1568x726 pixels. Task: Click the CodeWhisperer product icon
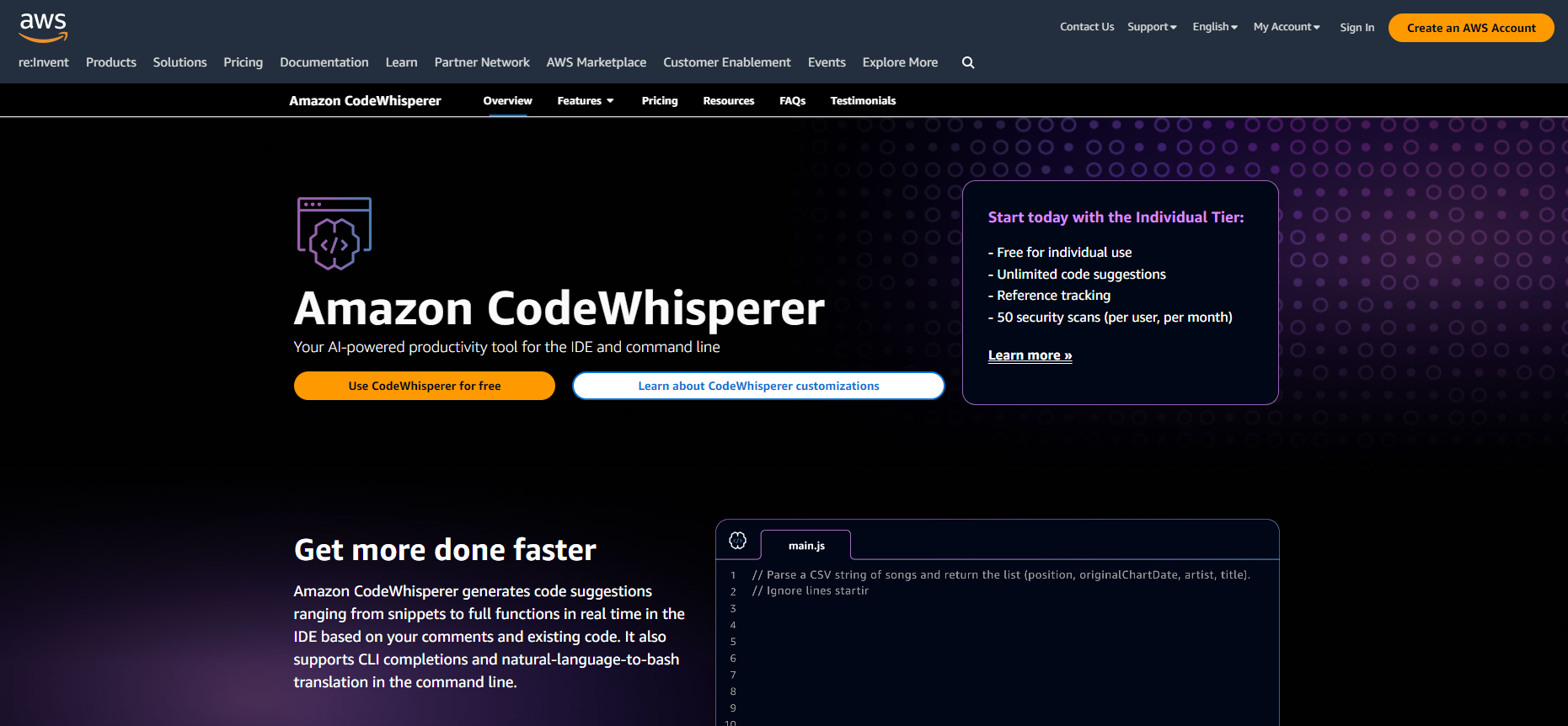coord(334,233)
